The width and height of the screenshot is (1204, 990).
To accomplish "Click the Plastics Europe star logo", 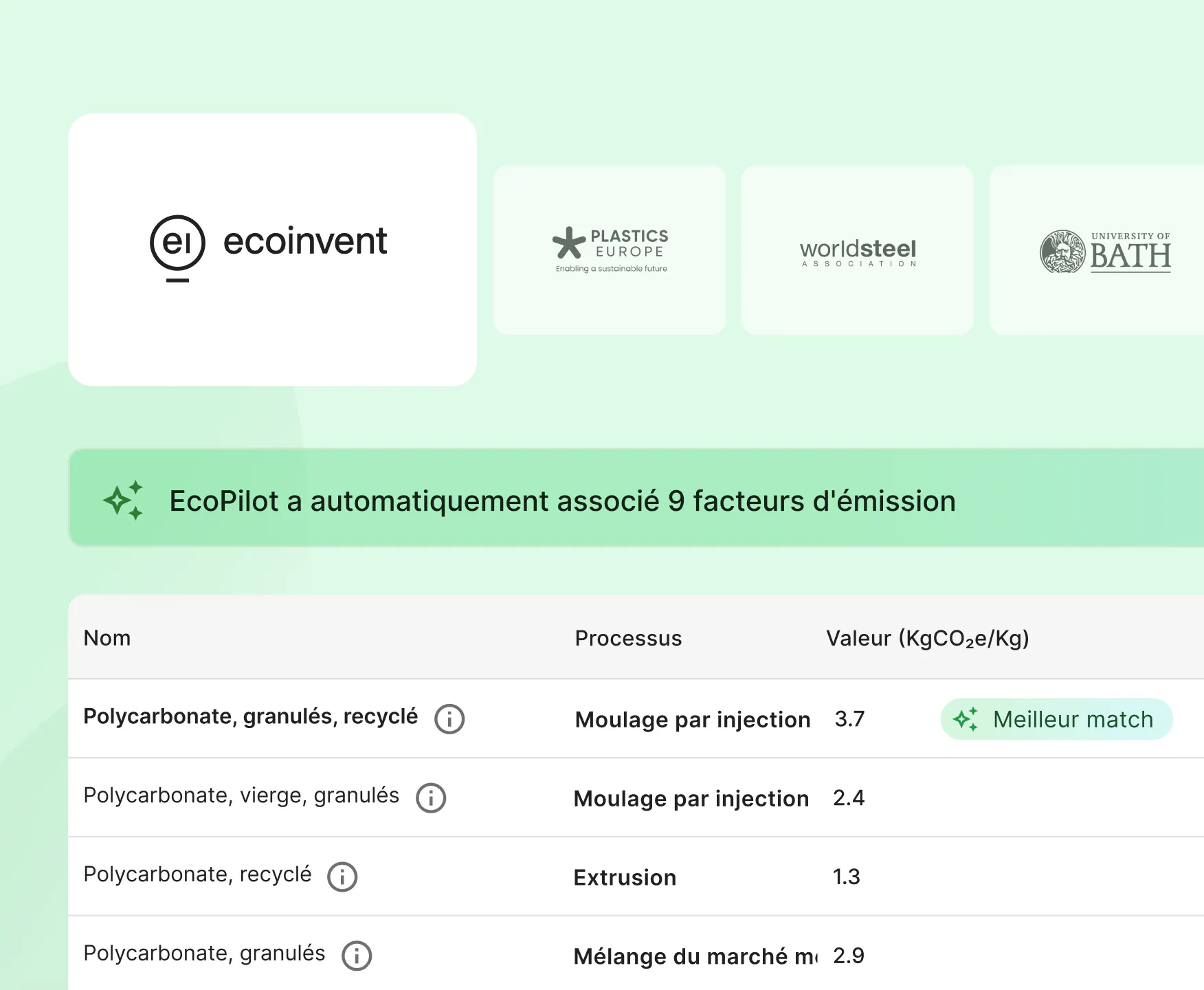I will coord(569,243).
